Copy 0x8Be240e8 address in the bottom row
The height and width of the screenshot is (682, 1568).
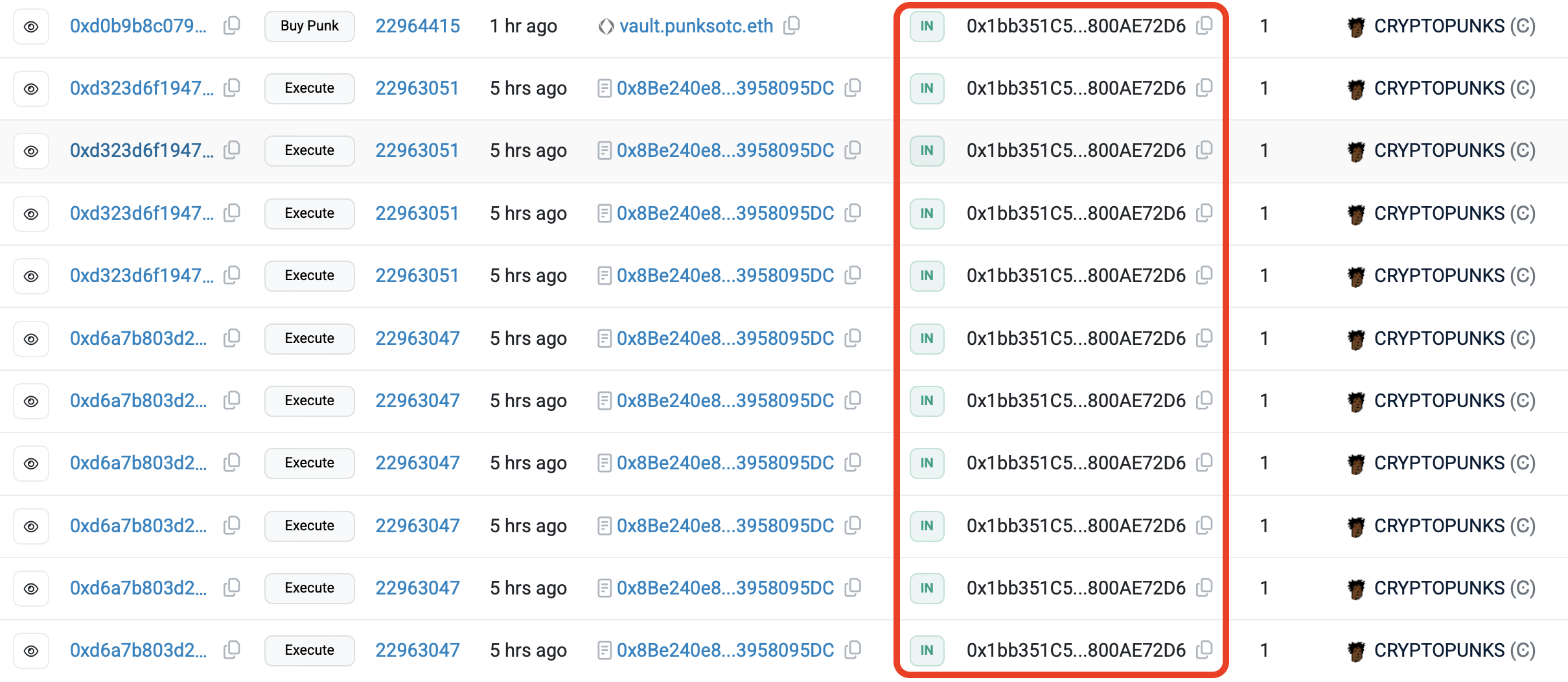[853, 650]
